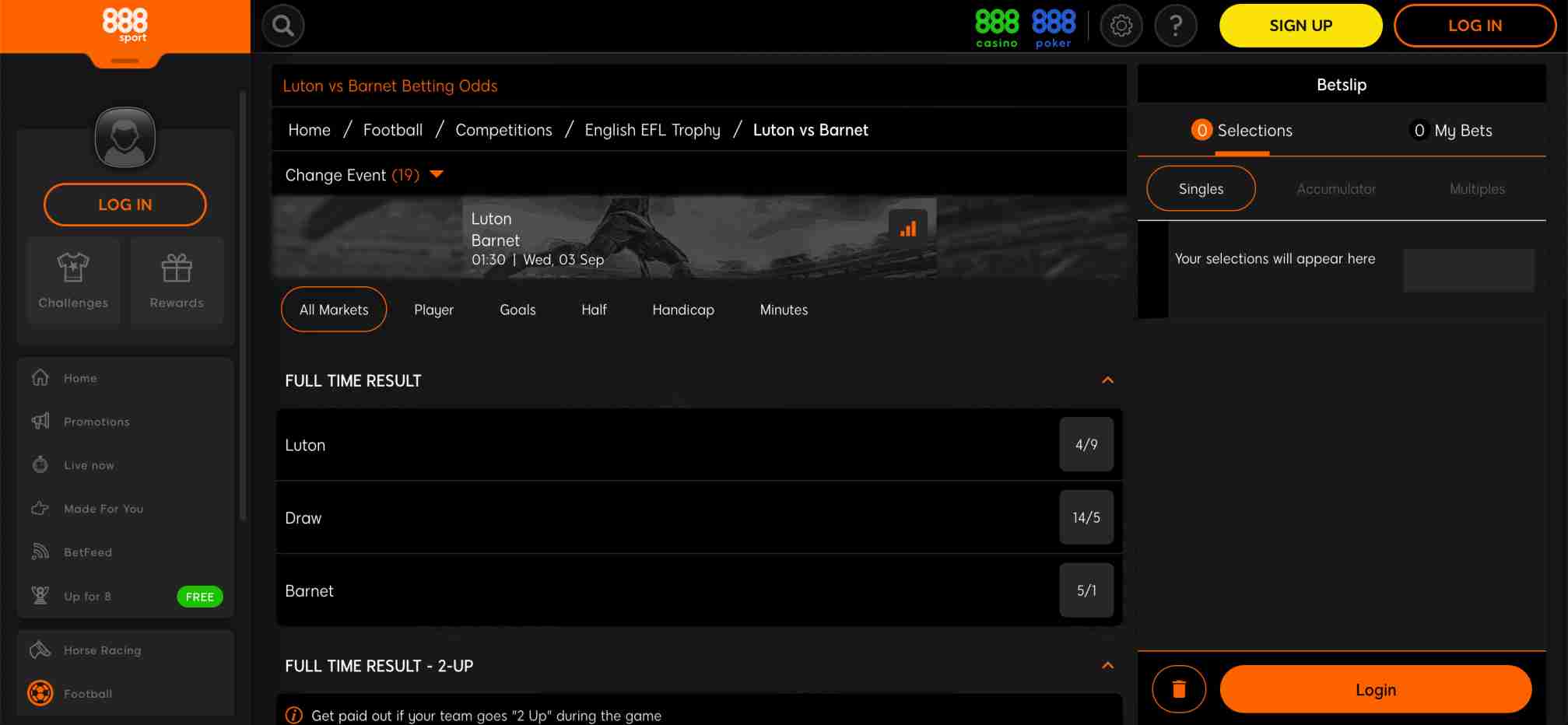Open Rewards gift icon tile
This screenshot has width=1568, height=725.
(x=177, y=281)
